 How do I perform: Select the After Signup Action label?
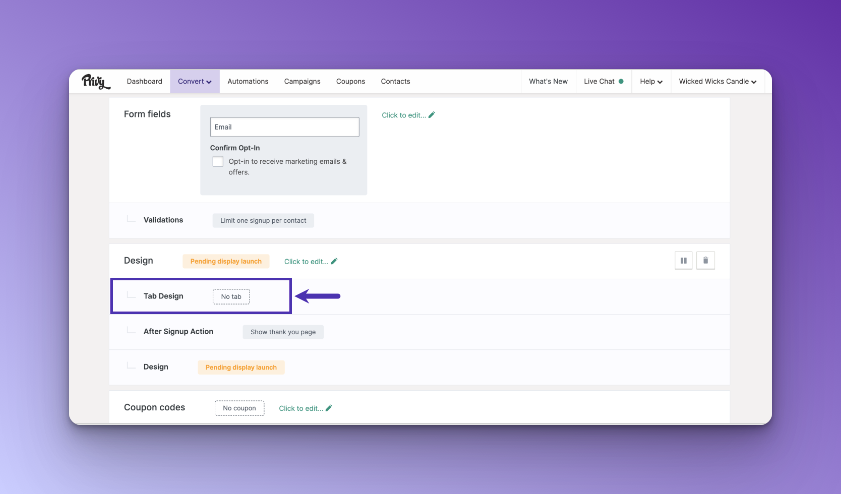[x=178, y=331]
